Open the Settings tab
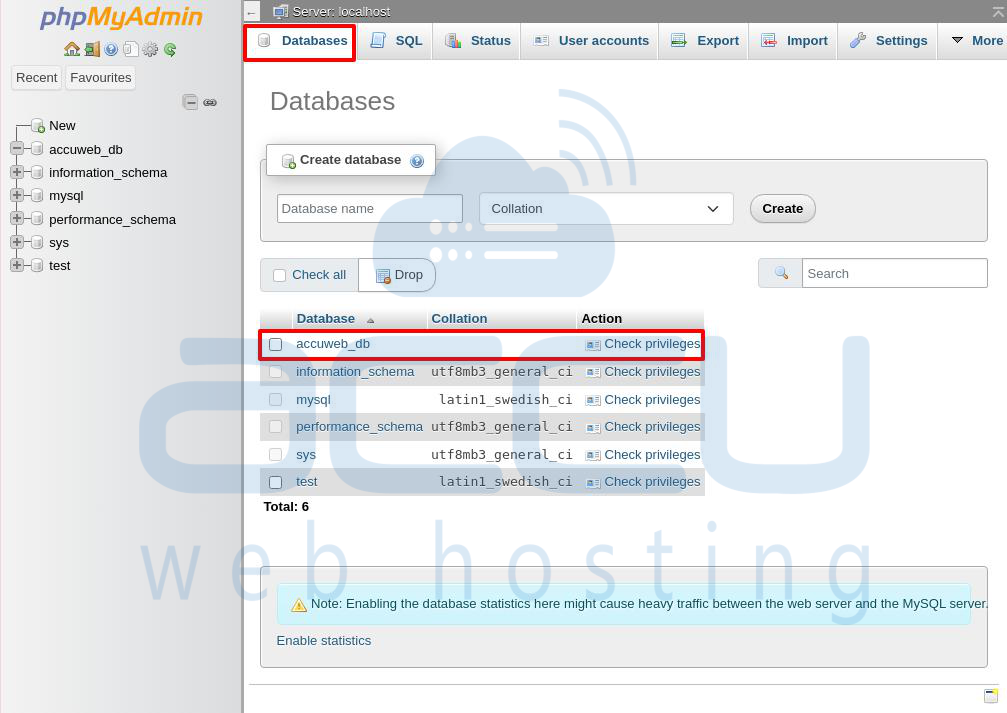Image resolution: width=1007 pixels, height=713 pixels. point(888,41)
